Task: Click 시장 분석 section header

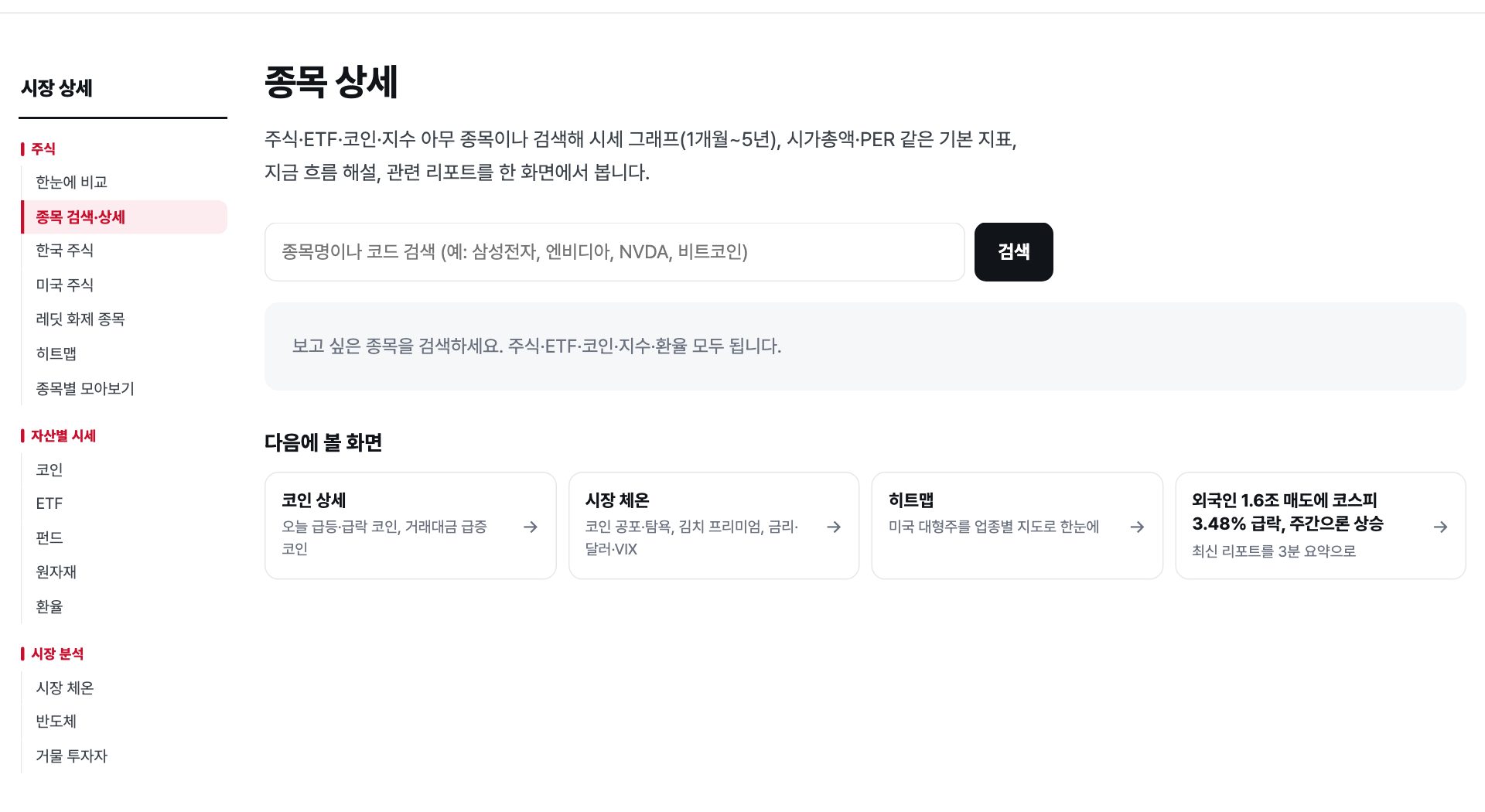Action: click(x=57, y=654)
